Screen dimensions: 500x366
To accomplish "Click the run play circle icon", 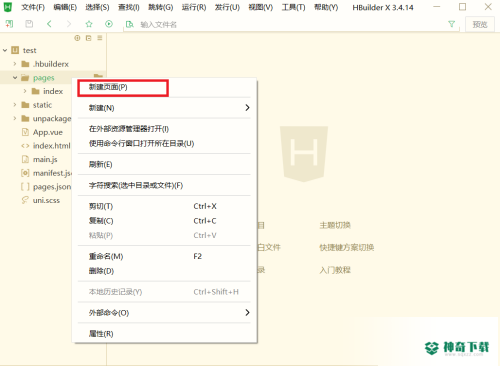I will coord(109,24).
